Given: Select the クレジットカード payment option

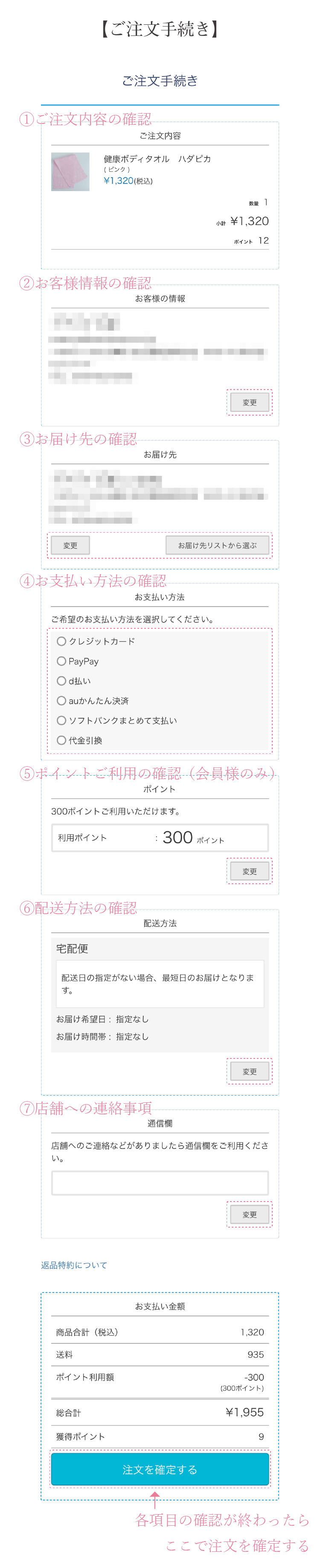Looking at the screenshot, I should pyautogui.click(x=61, y=641).
